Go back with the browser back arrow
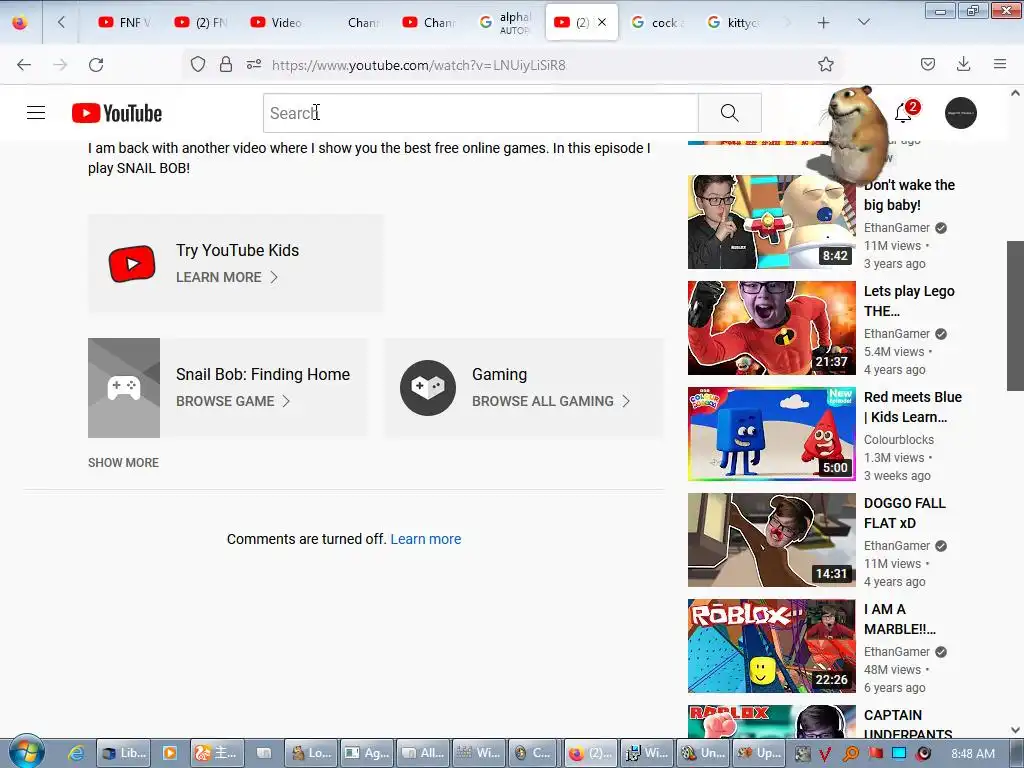Viewport: 1024px width, 768px height. click(x=24, y=65)
